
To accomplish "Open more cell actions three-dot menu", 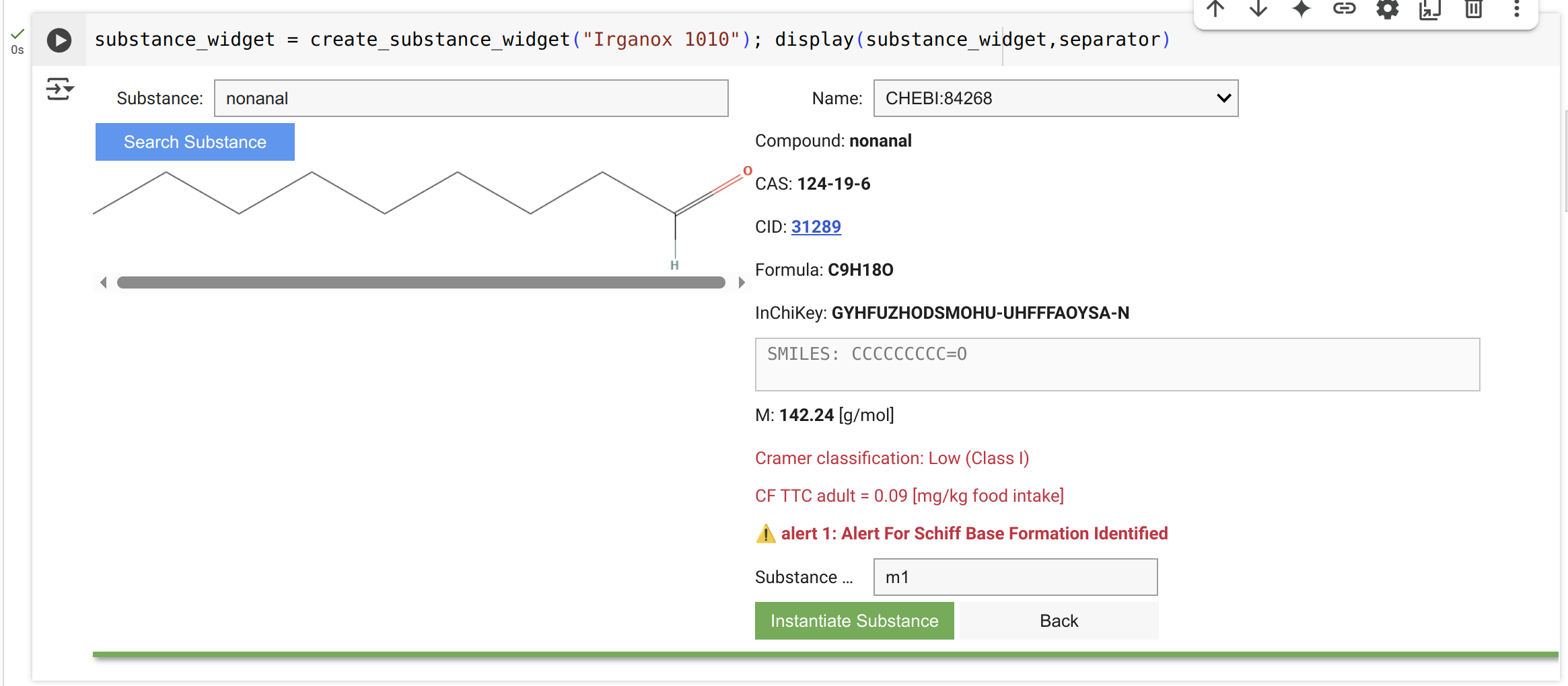I will coord(1517,9).
